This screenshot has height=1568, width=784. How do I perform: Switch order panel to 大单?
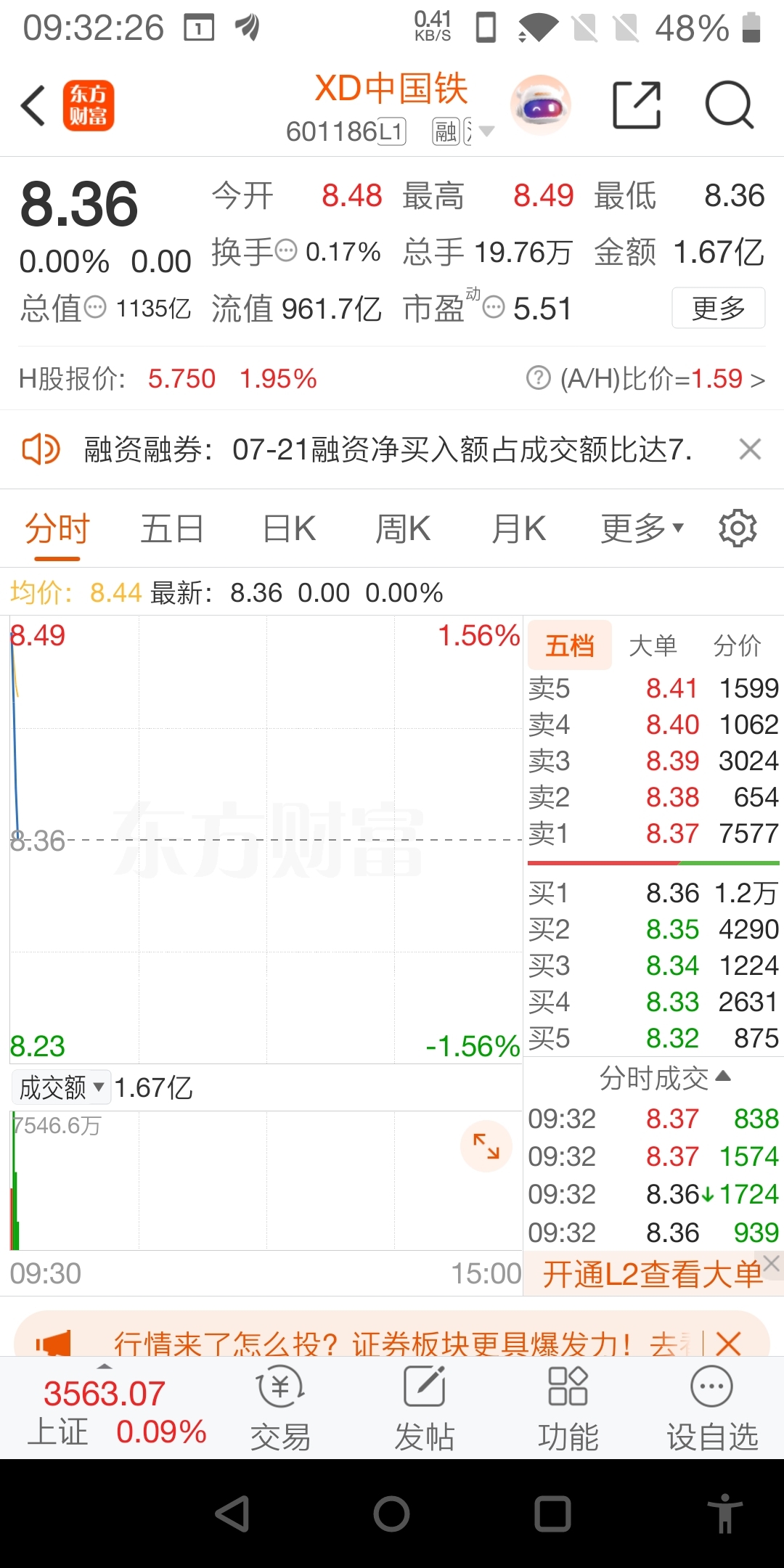coord(653,645)
